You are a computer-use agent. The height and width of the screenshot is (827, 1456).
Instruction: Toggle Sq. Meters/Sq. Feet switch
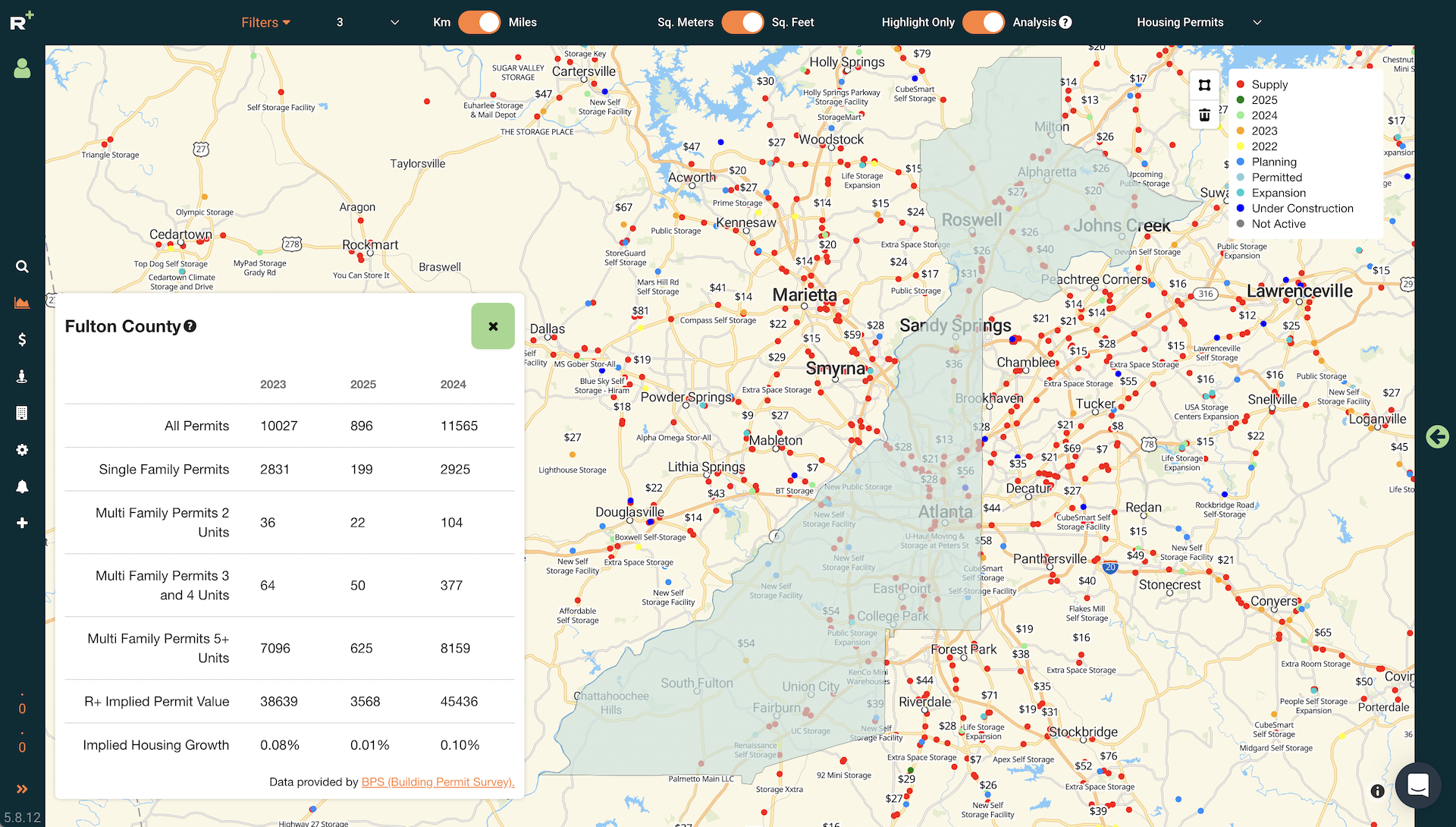tap(742, 22)
